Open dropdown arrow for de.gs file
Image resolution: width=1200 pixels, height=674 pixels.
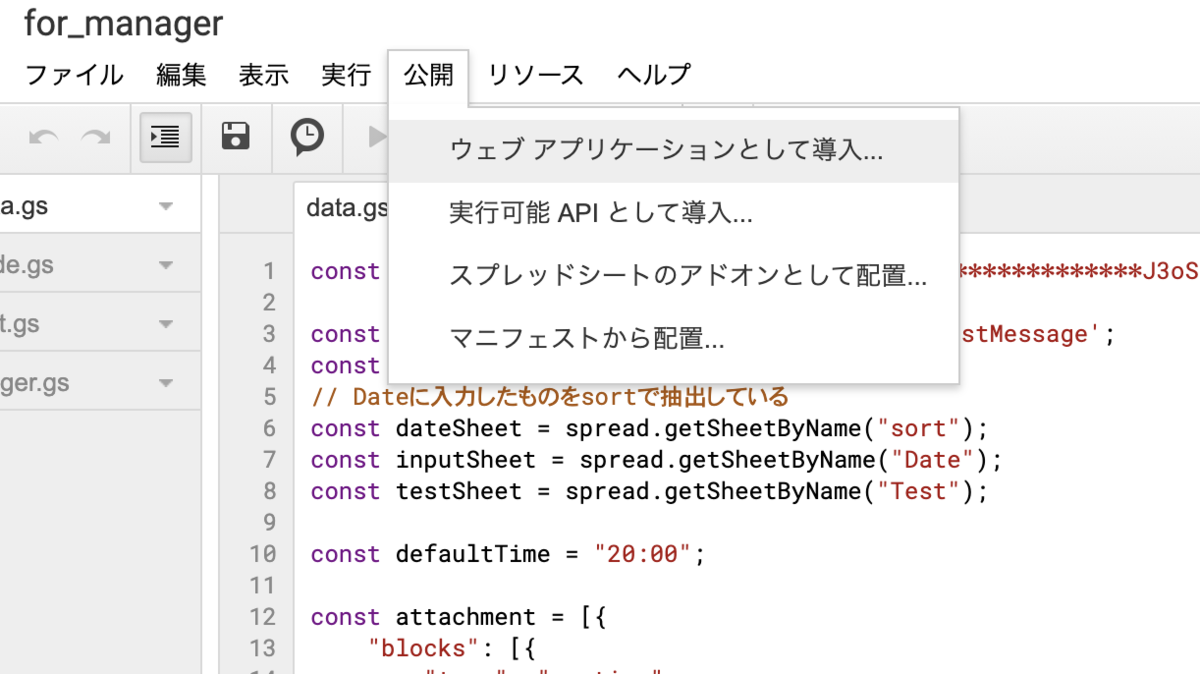tap(165, 266)
